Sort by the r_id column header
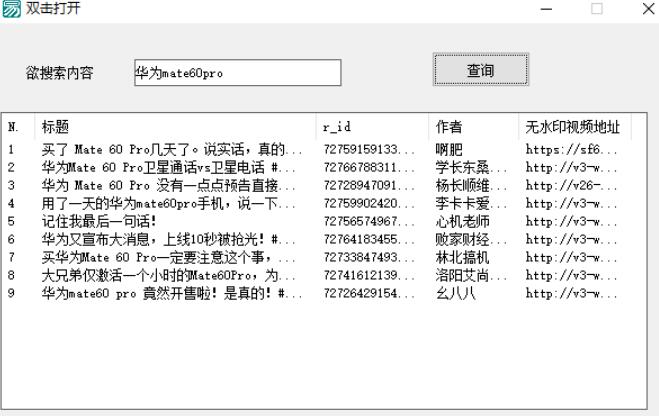Viewport: 659px width, 416px height. click(372, 126)
